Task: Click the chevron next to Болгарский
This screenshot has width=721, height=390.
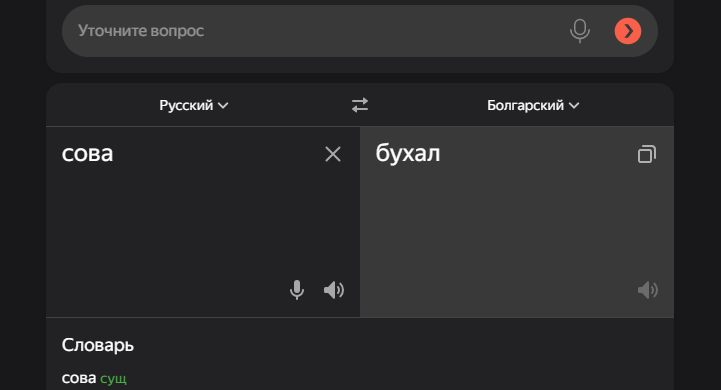Action: 574,106
